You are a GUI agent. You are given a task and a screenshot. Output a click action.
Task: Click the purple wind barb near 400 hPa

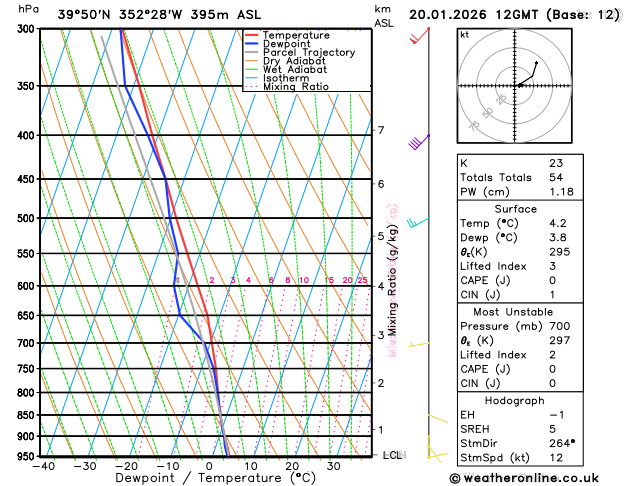(x=419, y=142)
